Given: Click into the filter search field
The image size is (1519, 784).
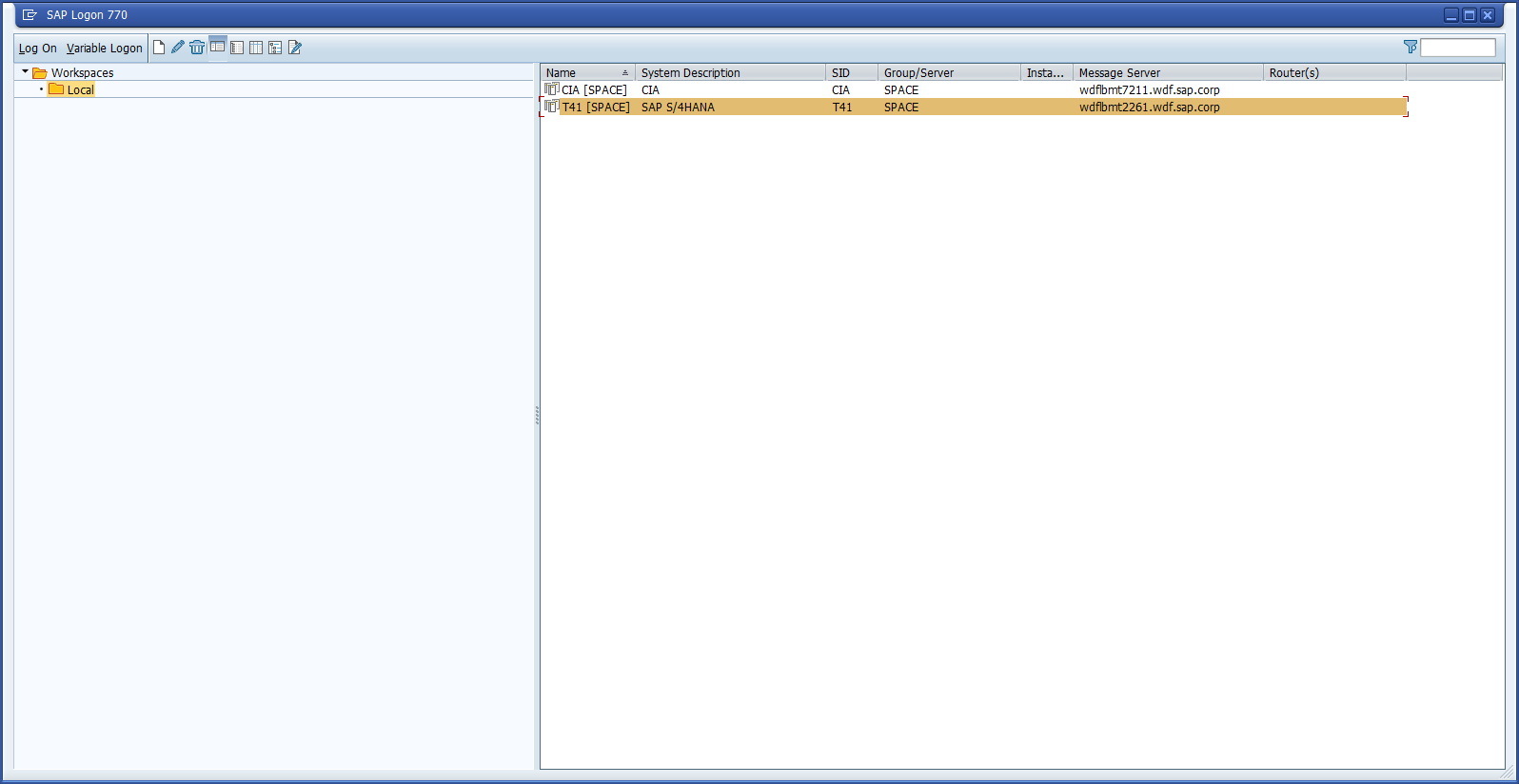Looking at the screenshot, I should click(1457, 48).
